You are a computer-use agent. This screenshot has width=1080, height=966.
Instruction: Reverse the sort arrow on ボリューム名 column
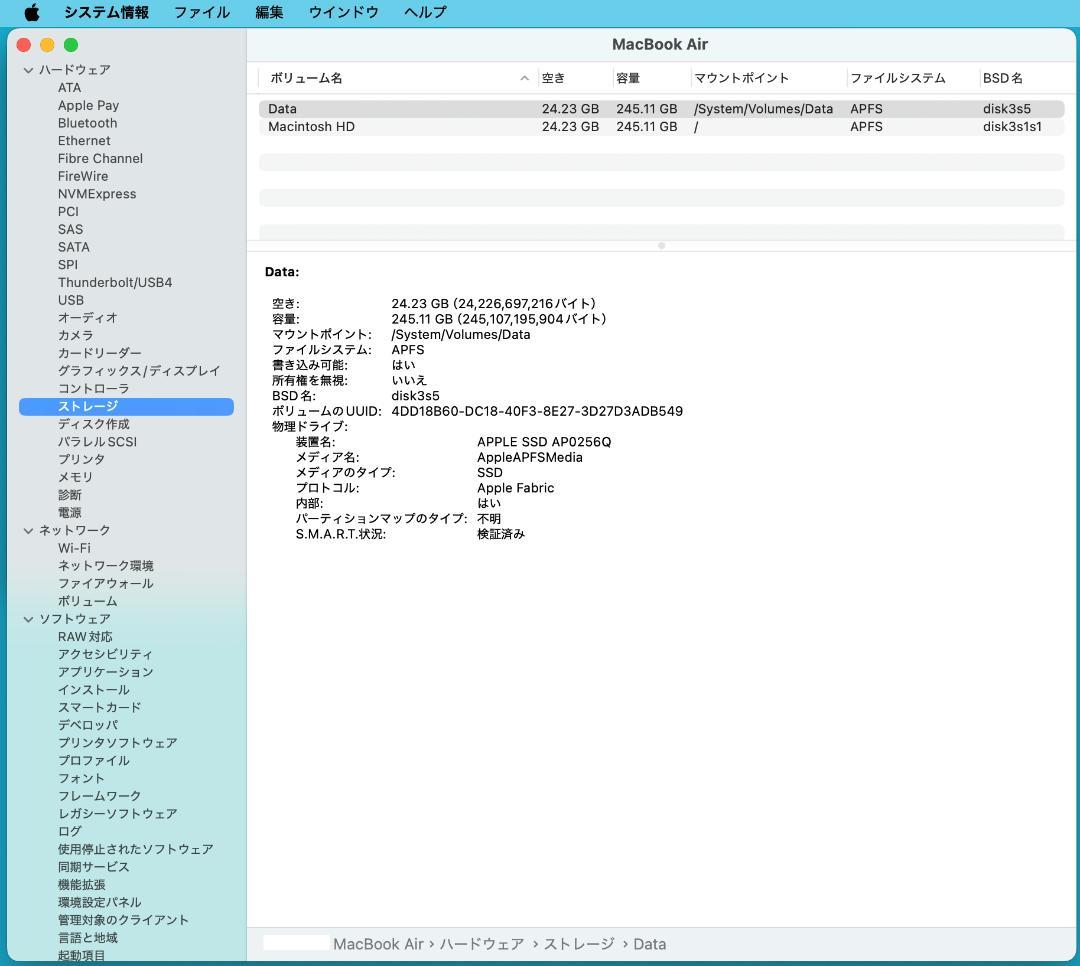pyautogui.click(x=524, y=77)
